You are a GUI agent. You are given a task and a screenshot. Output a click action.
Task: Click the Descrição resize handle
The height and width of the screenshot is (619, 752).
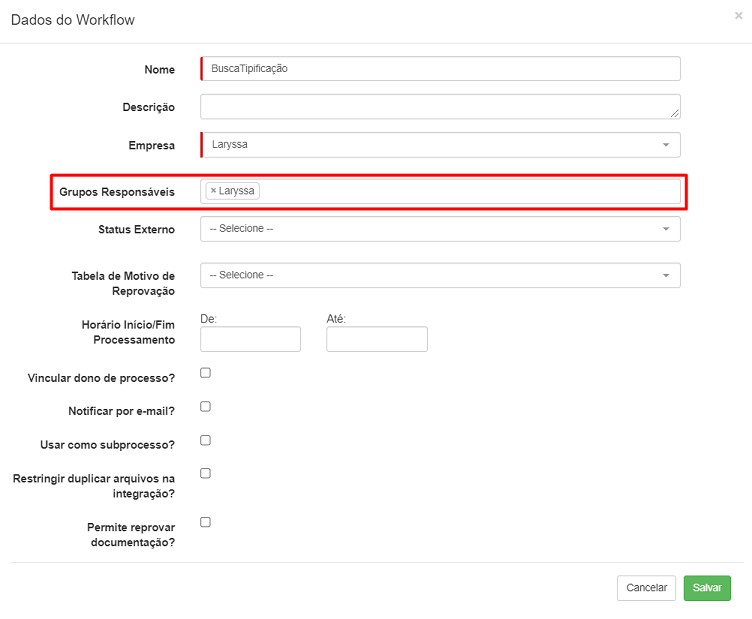coord(674,113)
